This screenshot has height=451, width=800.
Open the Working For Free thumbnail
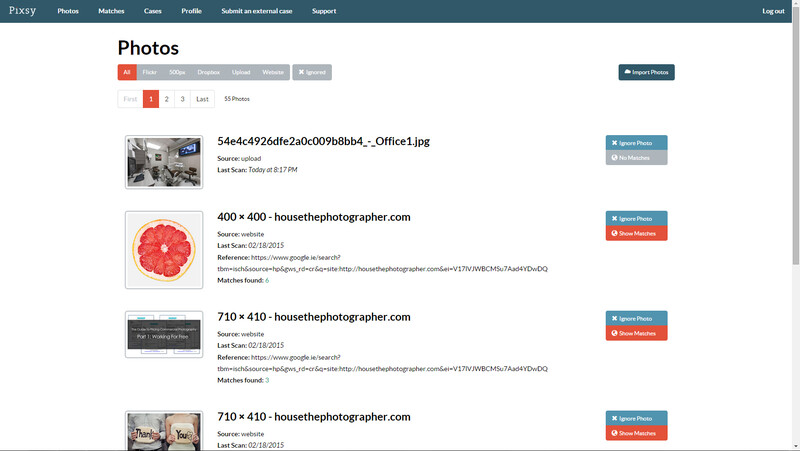point(164,334)
